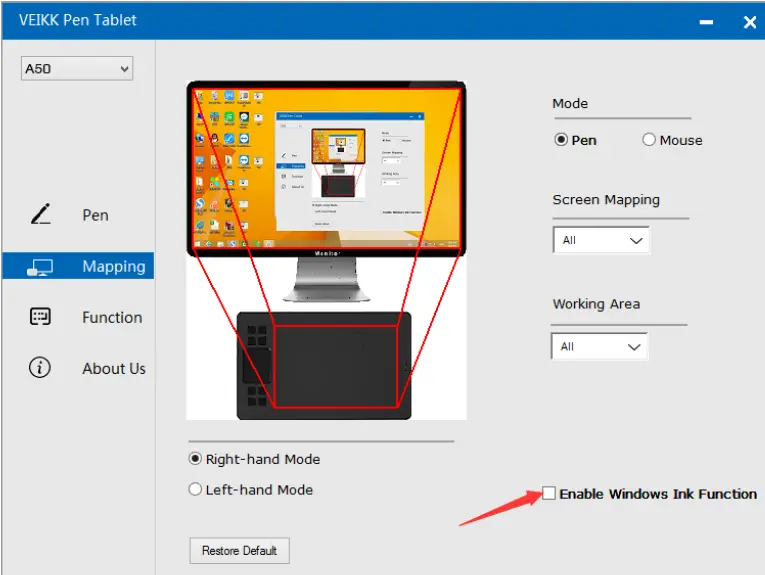Click the Function keyboard icon in sidebar
The image size is (765, 575).
click(41, 317)
